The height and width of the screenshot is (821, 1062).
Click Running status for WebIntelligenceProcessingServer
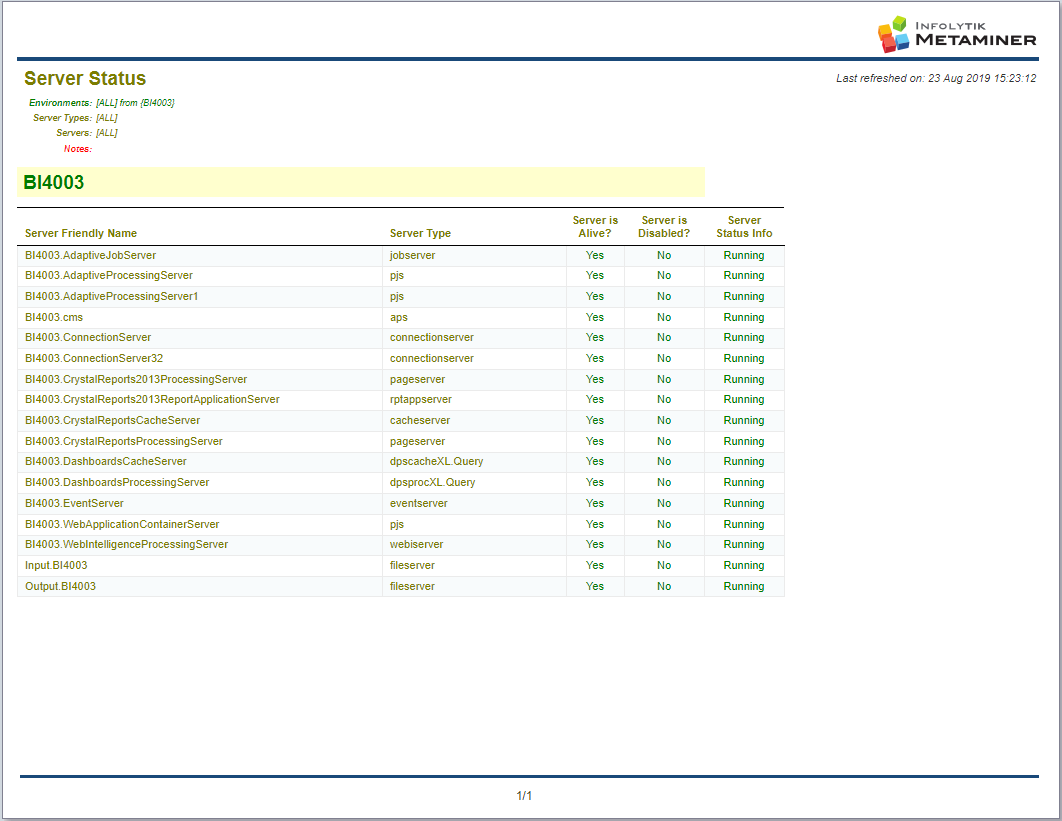744,545
